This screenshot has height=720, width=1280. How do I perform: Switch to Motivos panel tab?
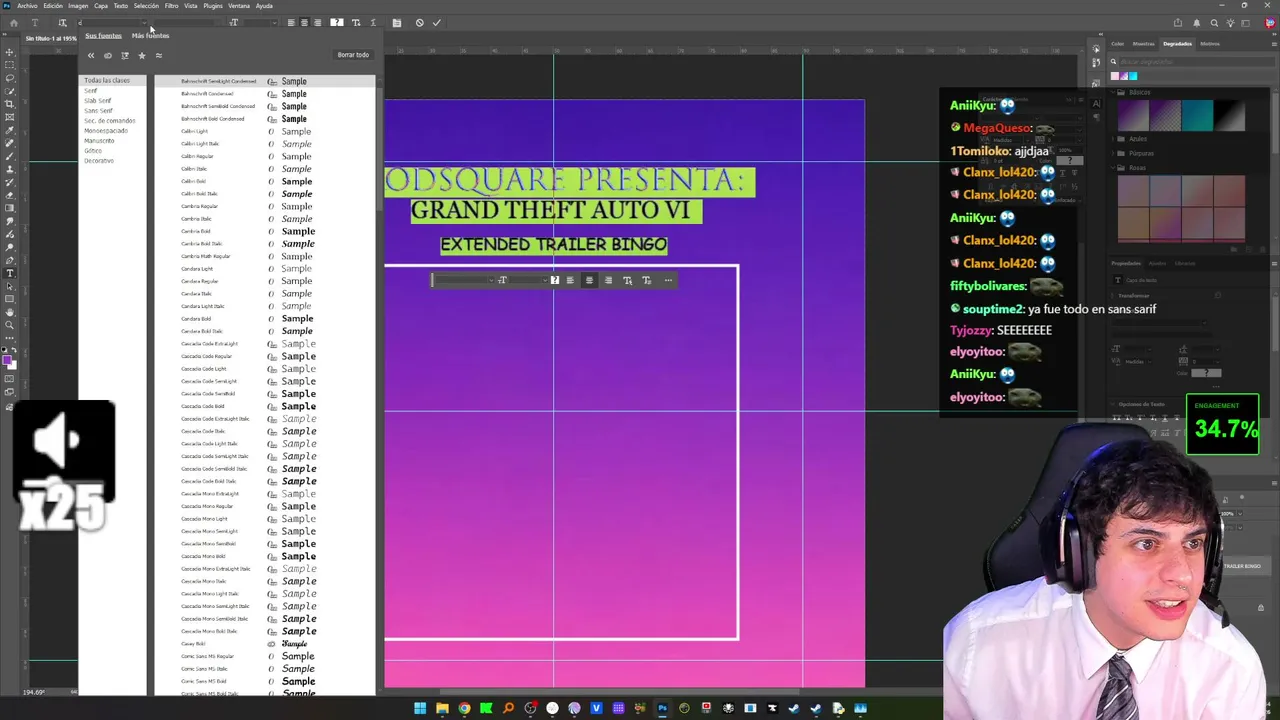coord(1210,44)
